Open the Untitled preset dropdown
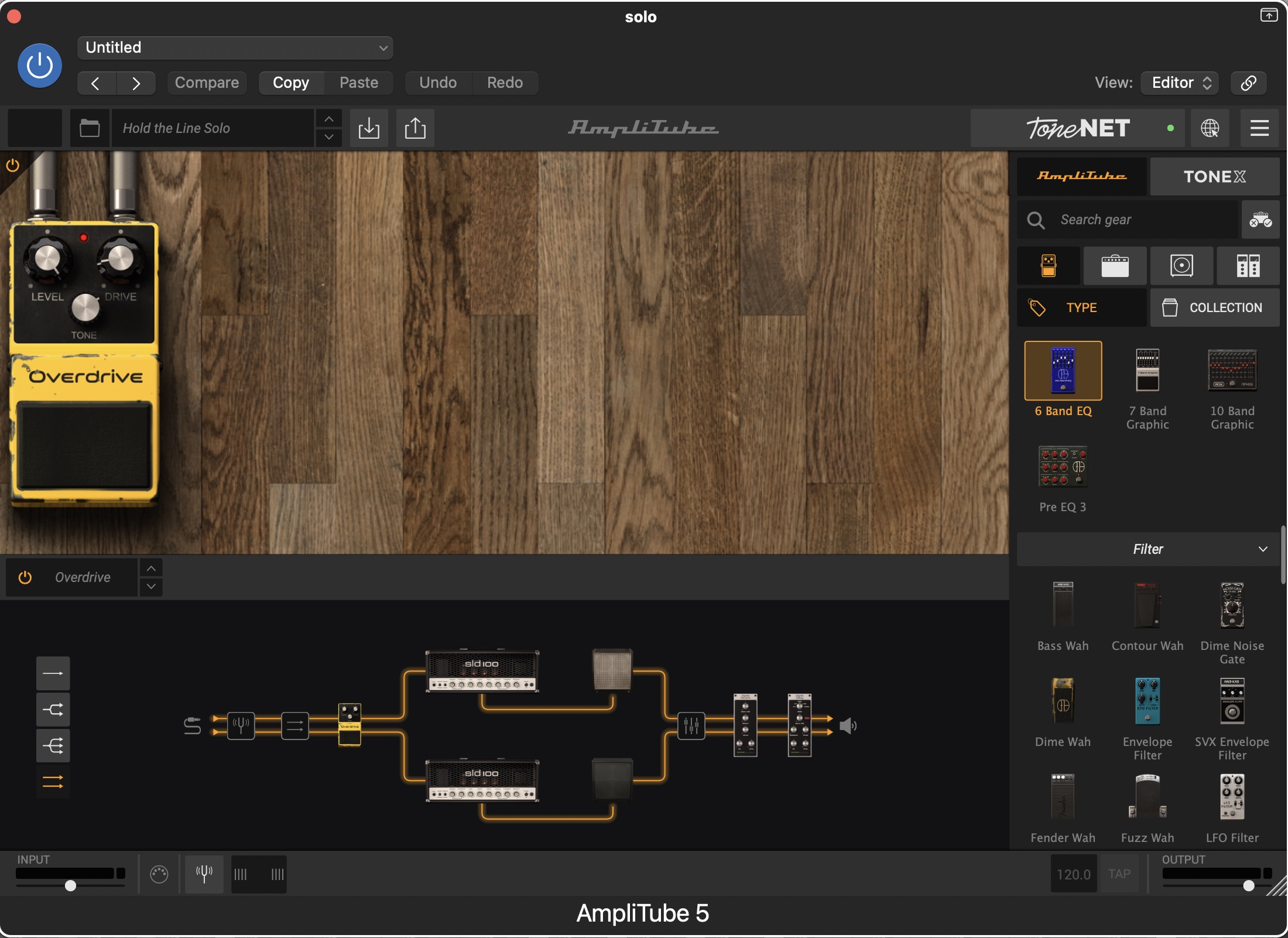The width and height of the screenshot is (1288, 938). [235, 47]
